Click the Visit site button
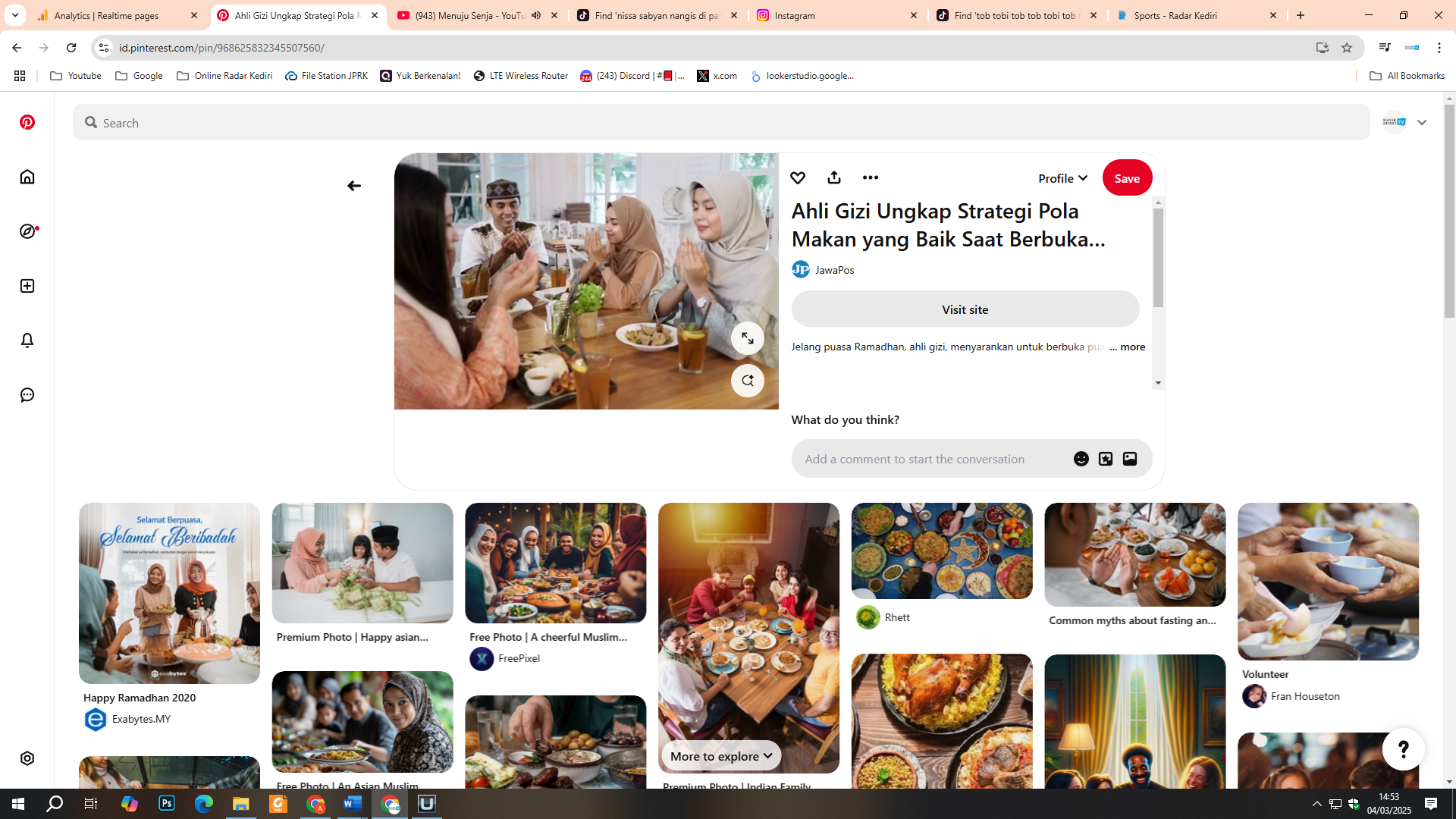The image size is (1456, 819). pos(965,309)
